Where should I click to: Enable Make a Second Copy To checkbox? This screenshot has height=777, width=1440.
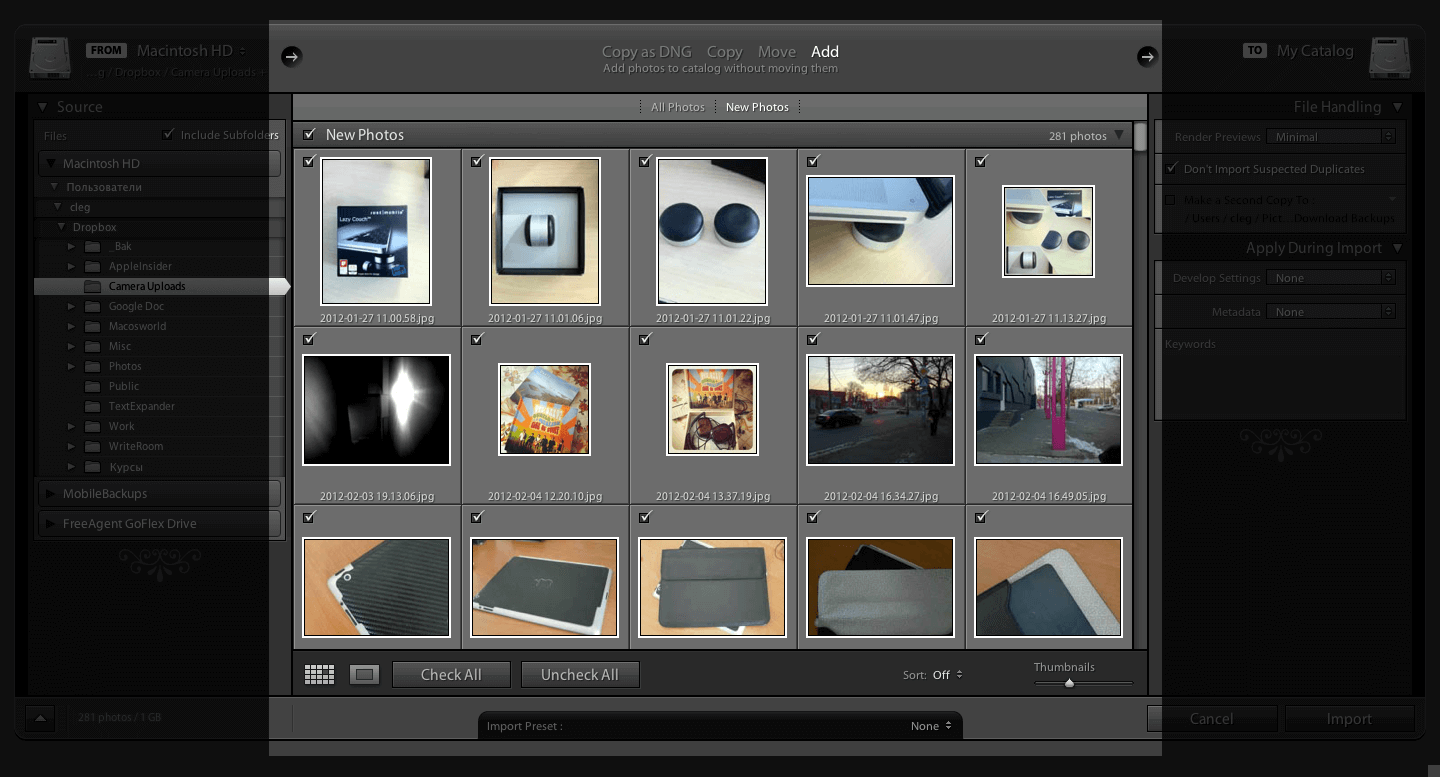coord(1170,200)
